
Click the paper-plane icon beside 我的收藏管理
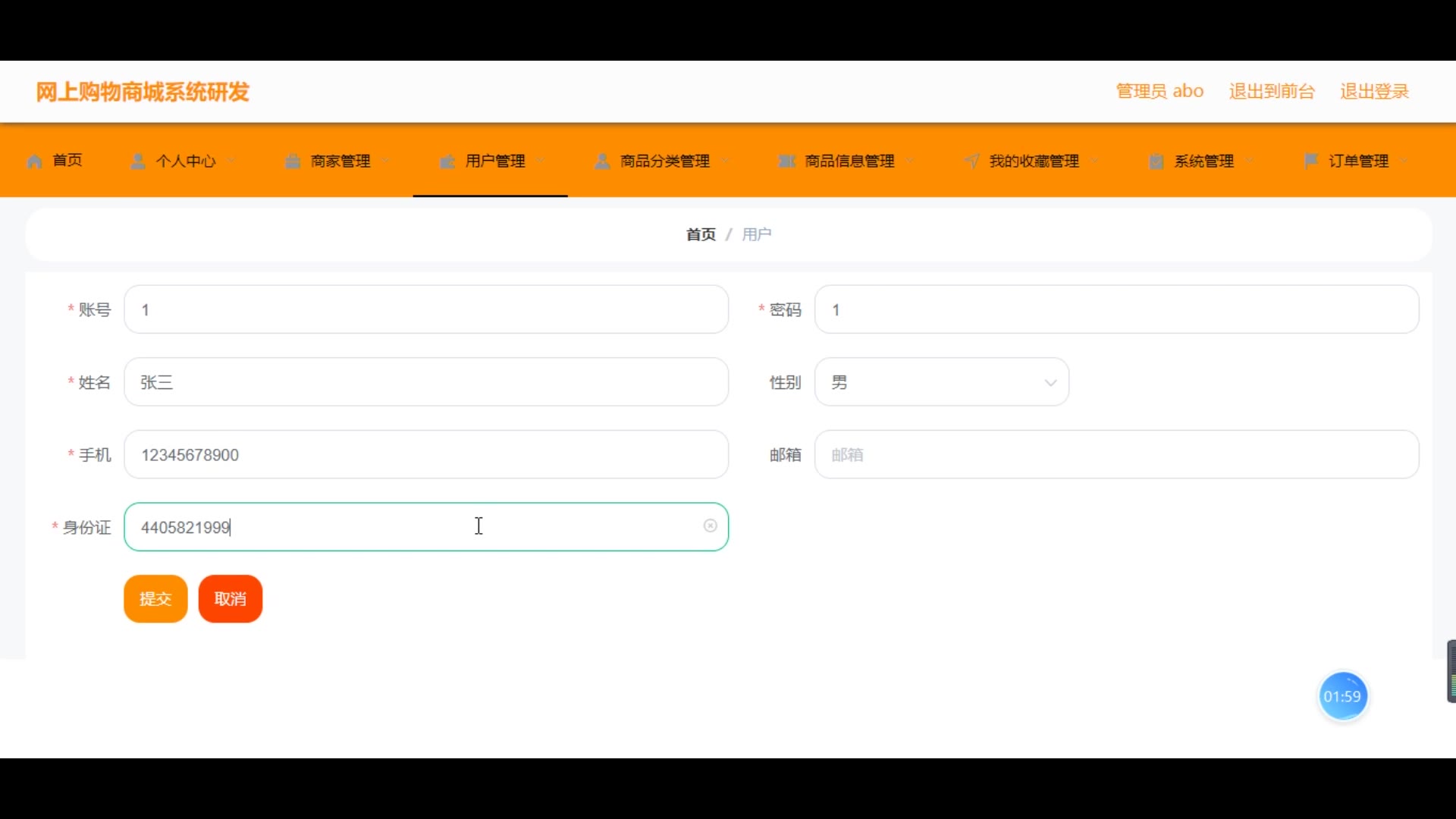coord(971,162)
